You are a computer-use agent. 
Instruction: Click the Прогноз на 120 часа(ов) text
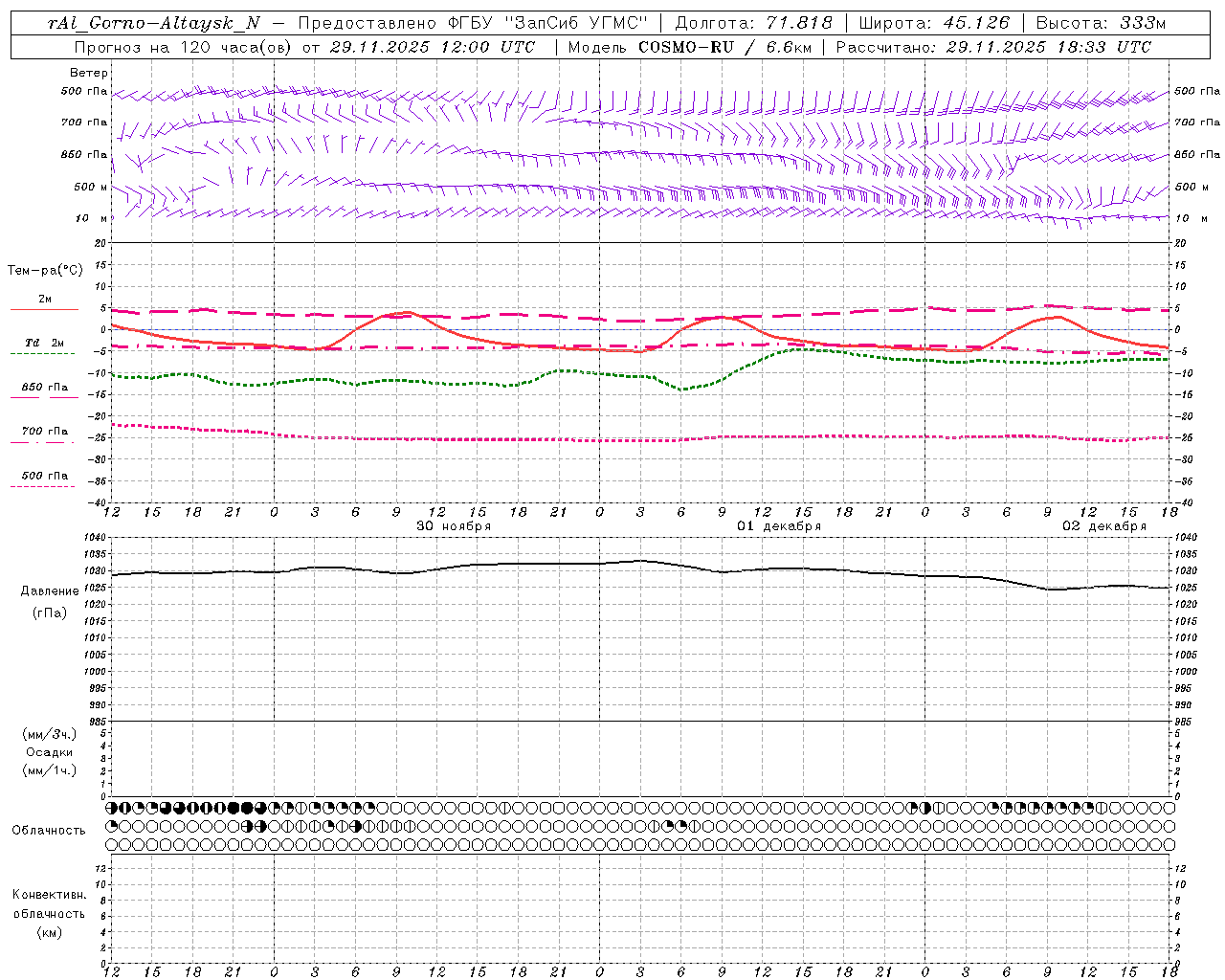[x=184, y=47]
